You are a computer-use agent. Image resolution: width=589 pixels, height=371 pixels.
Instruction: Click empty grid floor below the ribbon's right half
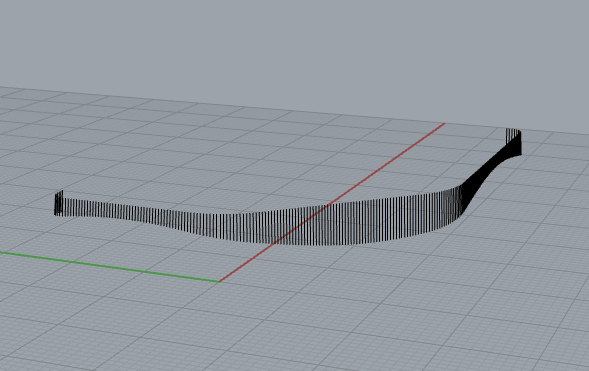(x=413, y=285)
